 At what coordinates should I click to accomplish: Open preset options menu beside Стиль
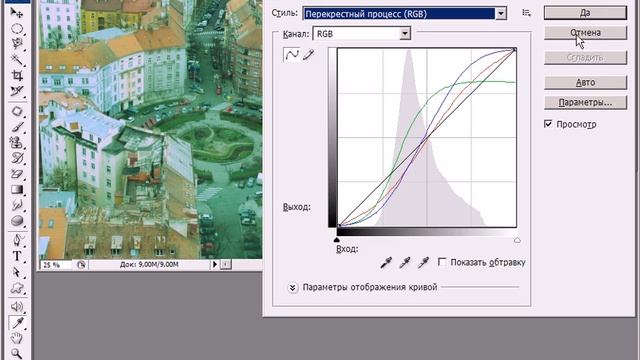(527, 13)
